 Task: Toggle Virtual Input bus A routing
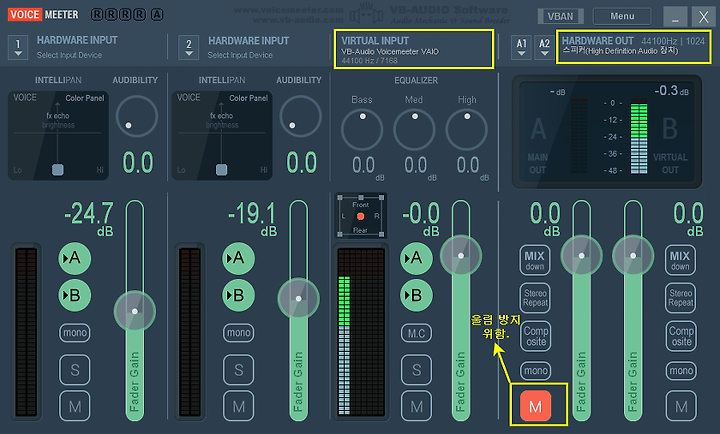click(416, 258)
